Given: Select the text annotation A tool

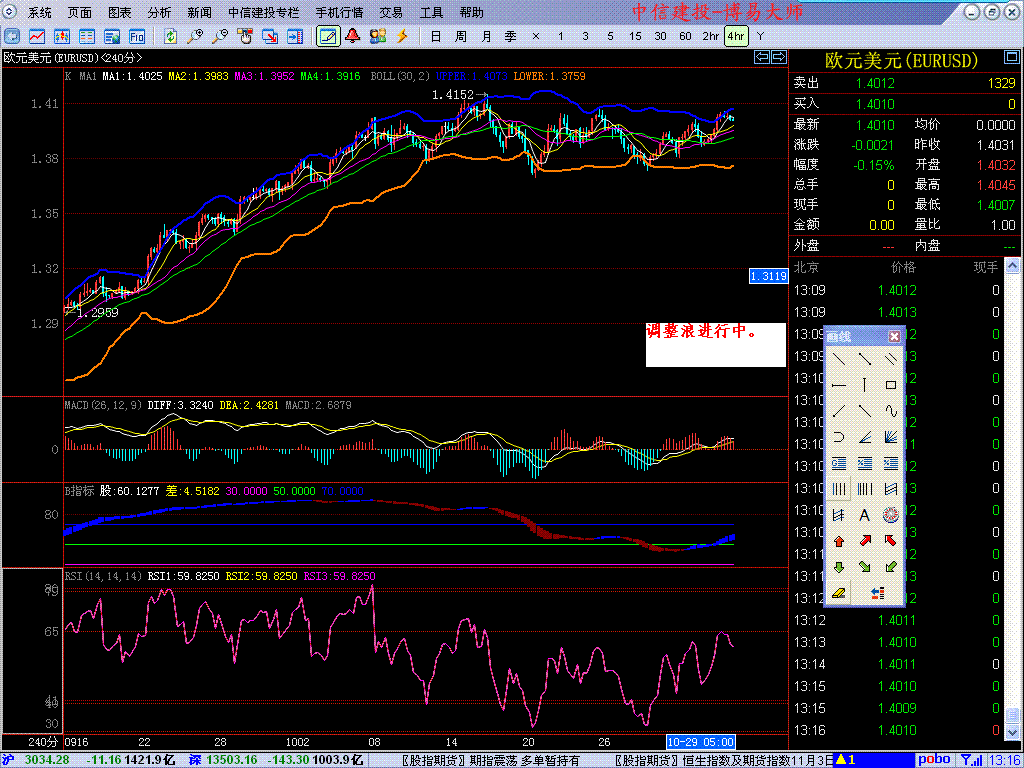Looking at the screenshot, I should (x=865, y=515).
